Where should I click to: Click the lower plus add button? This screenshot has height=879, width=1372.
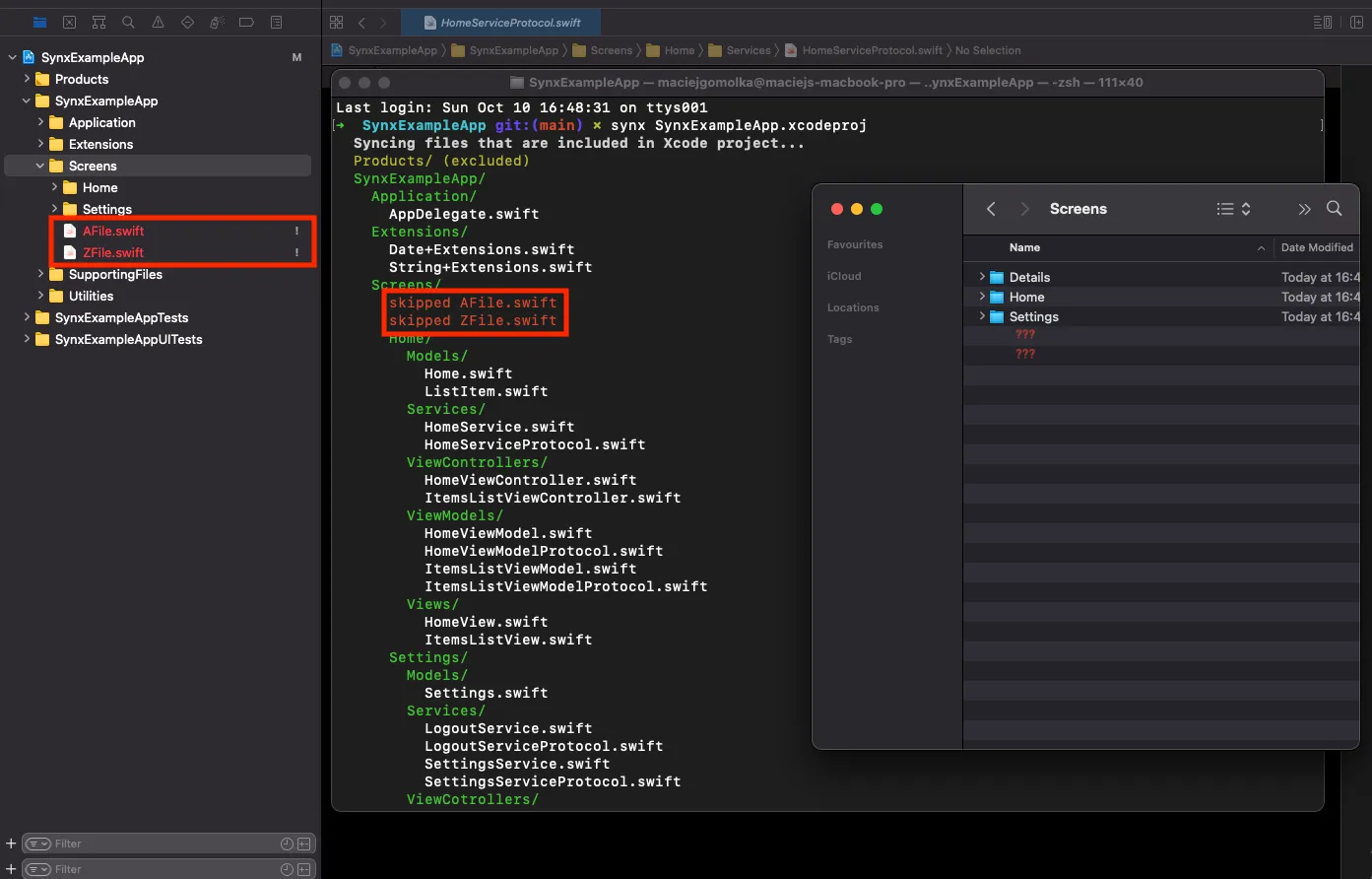click(11, 869)
